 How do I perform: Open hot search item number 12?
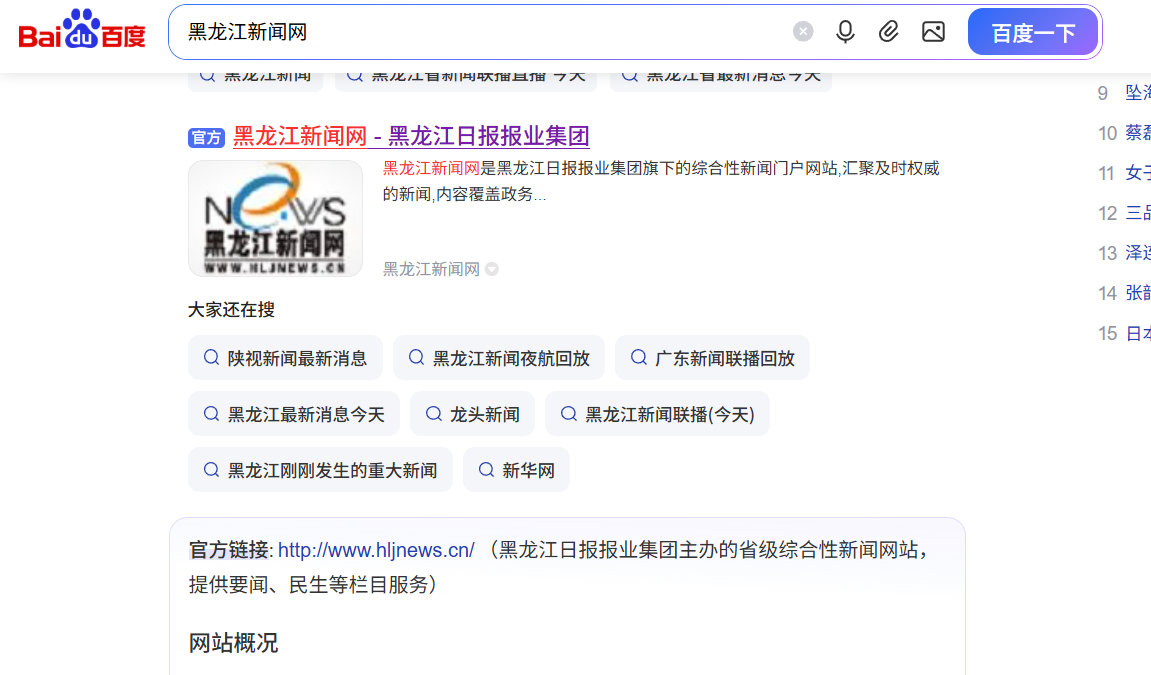point(1124,213)
